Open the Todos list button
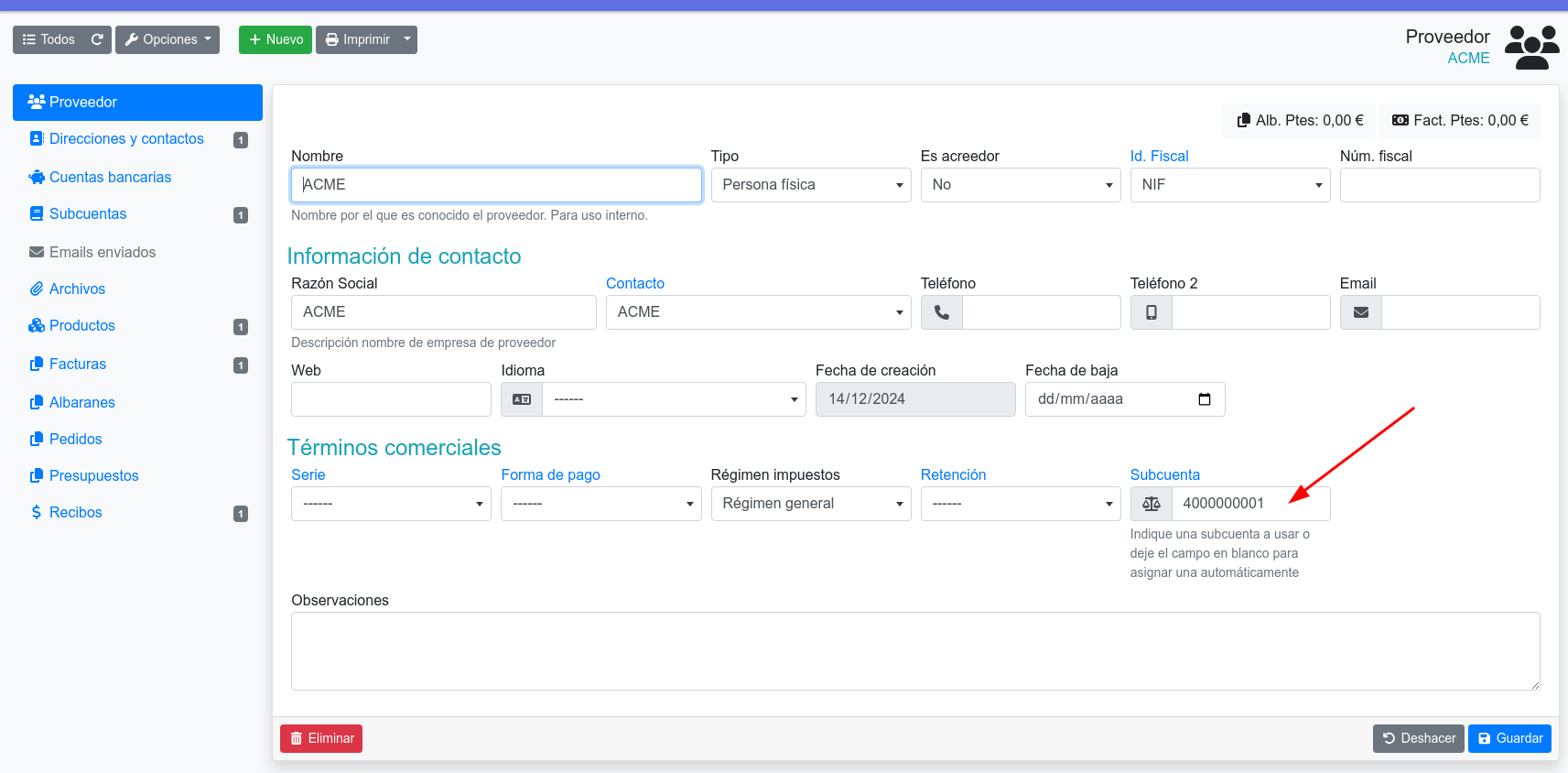1568x773 pixels. pos(49,39)
